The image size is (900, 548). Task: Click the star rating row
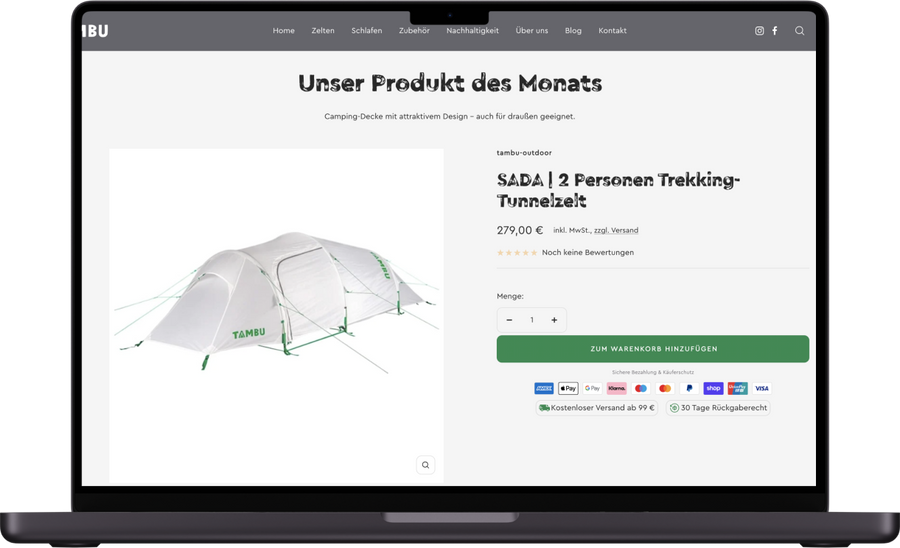tap(565, 252)
